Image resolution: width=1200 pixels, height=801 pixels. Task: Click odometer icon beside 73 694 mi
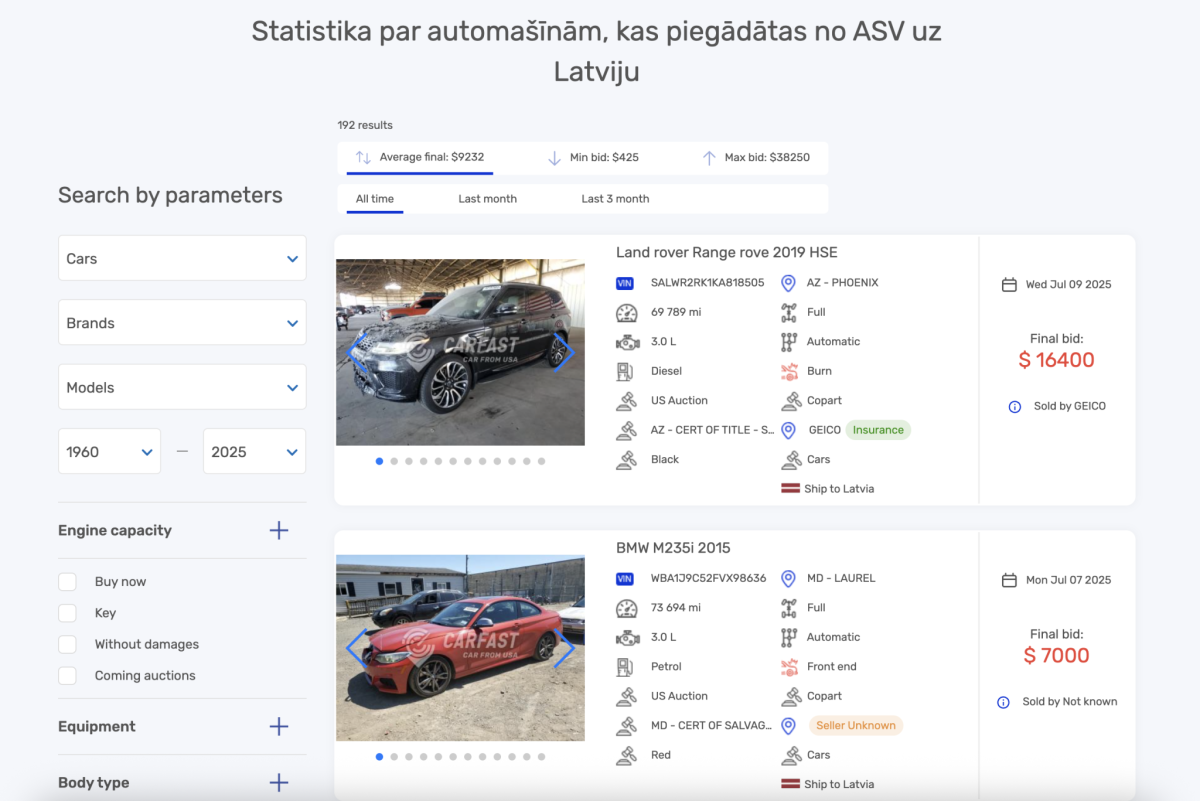pyautogui.click(x=626, y=608)
